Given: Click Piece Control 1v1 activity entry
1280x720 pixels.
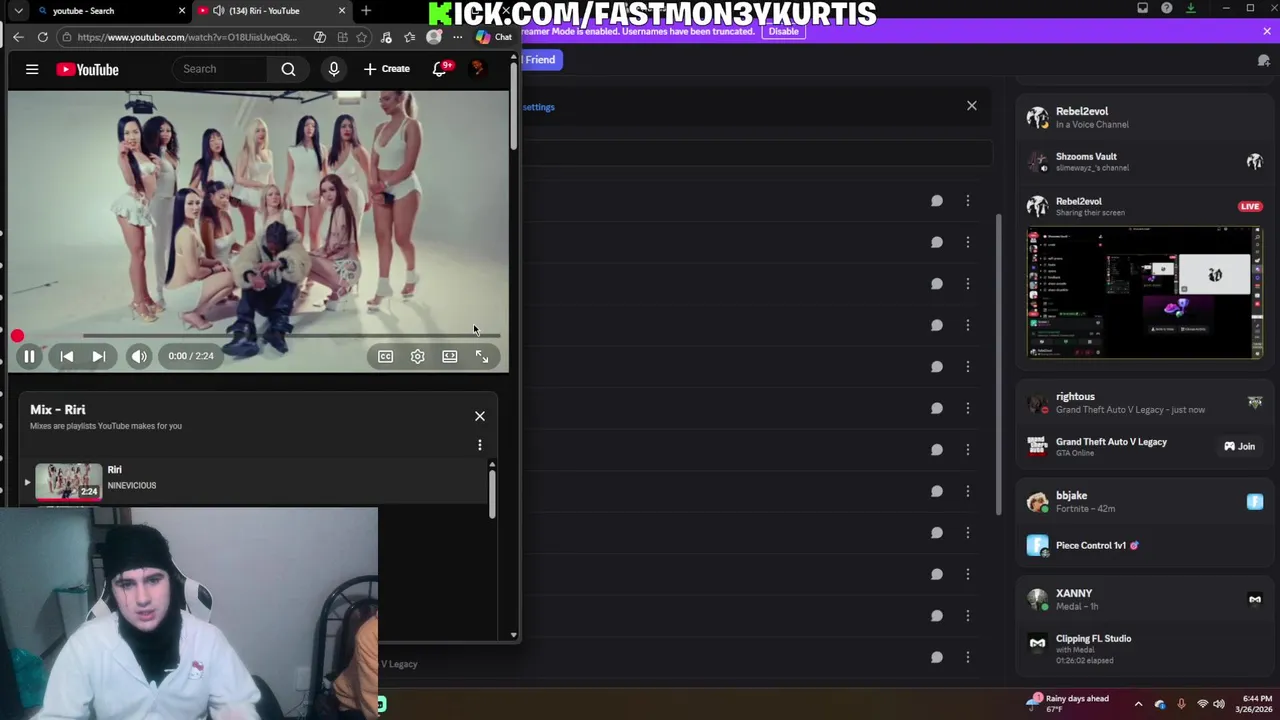Looking at the screenshot, I should tap(1144, 545).
